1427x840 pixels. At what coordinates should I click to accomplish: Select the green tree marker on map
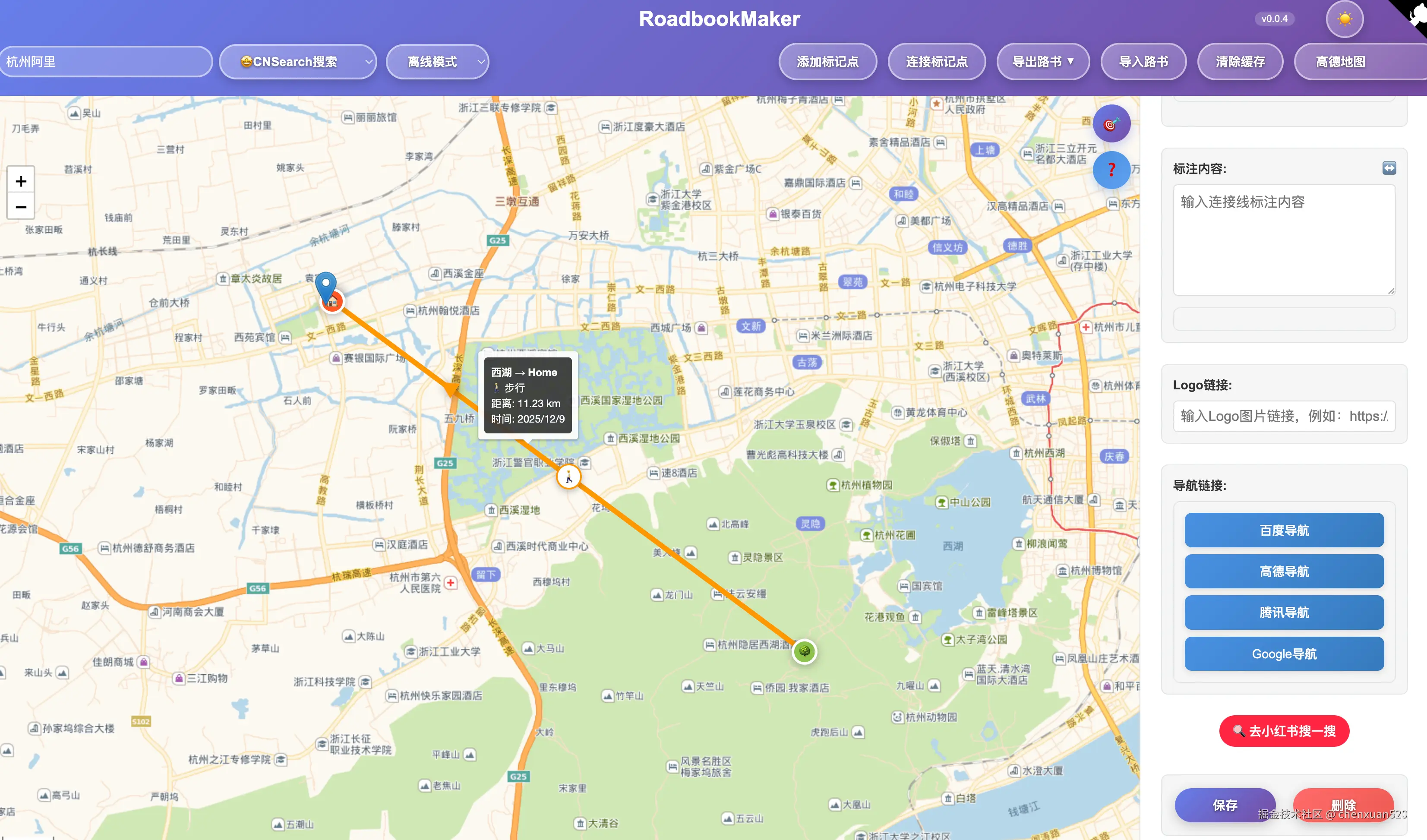pos(804,651)
